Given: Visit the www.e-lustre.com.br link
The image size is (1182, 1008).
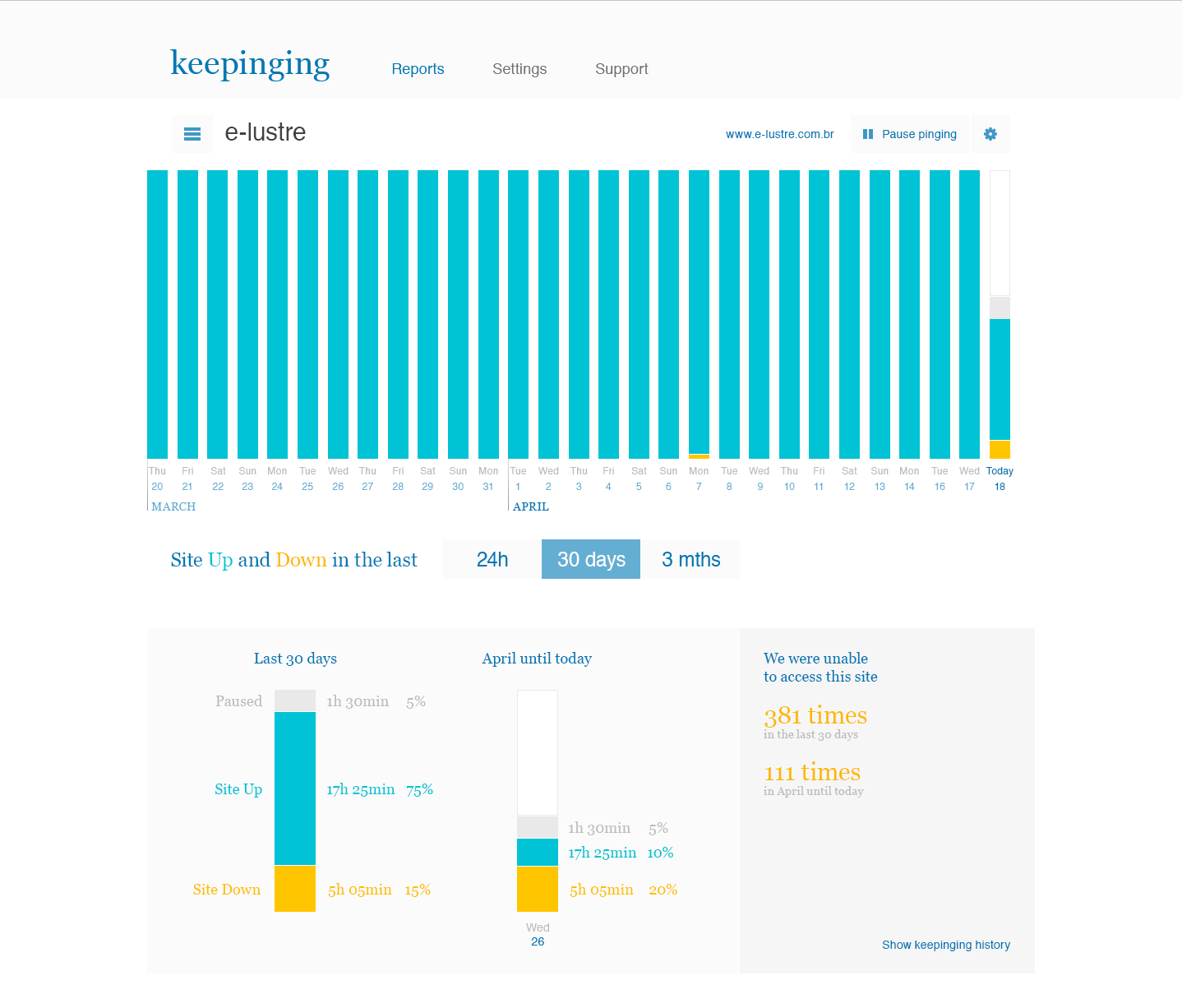Looking at the screenshot, I should (x=780, y=134).
